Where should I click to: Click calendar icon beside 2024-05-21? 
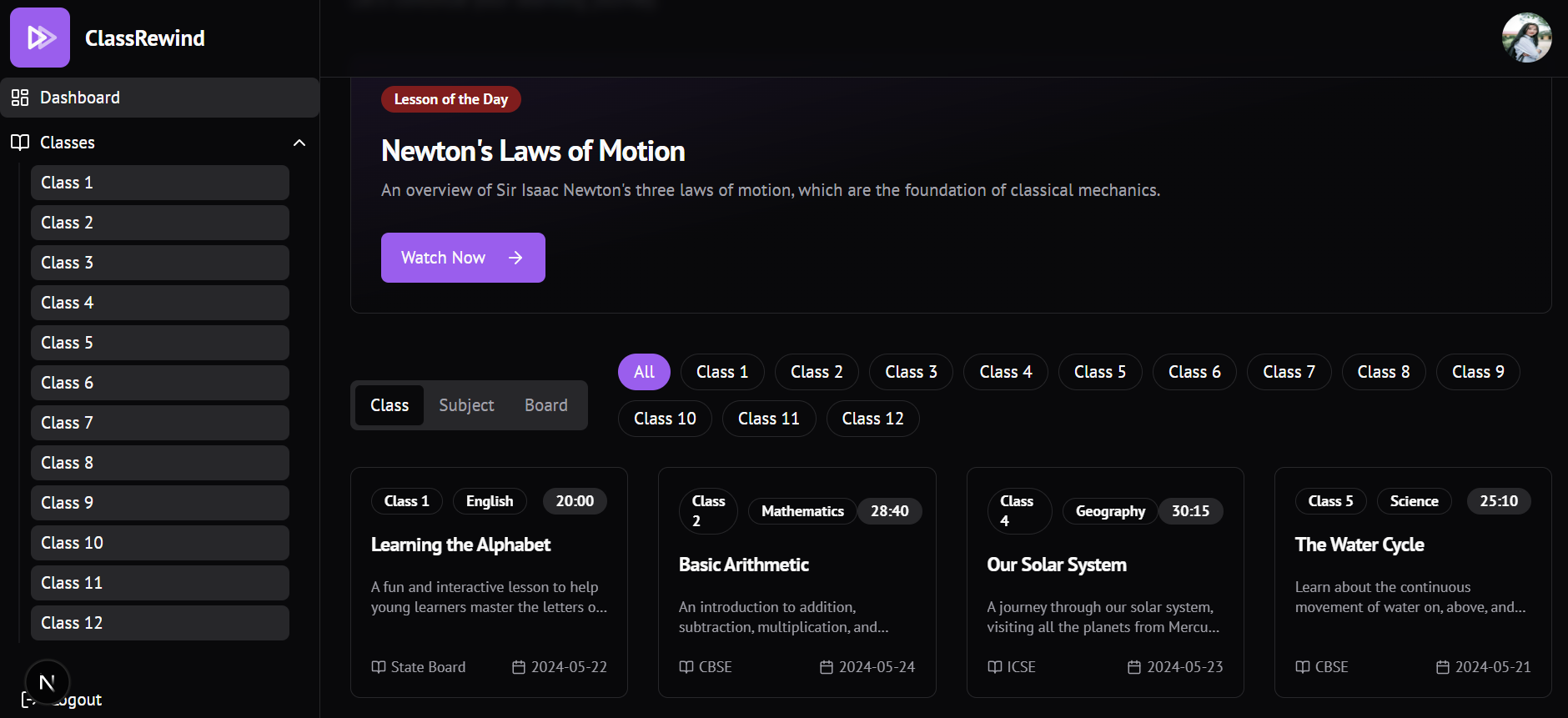tap(1442, 667)
